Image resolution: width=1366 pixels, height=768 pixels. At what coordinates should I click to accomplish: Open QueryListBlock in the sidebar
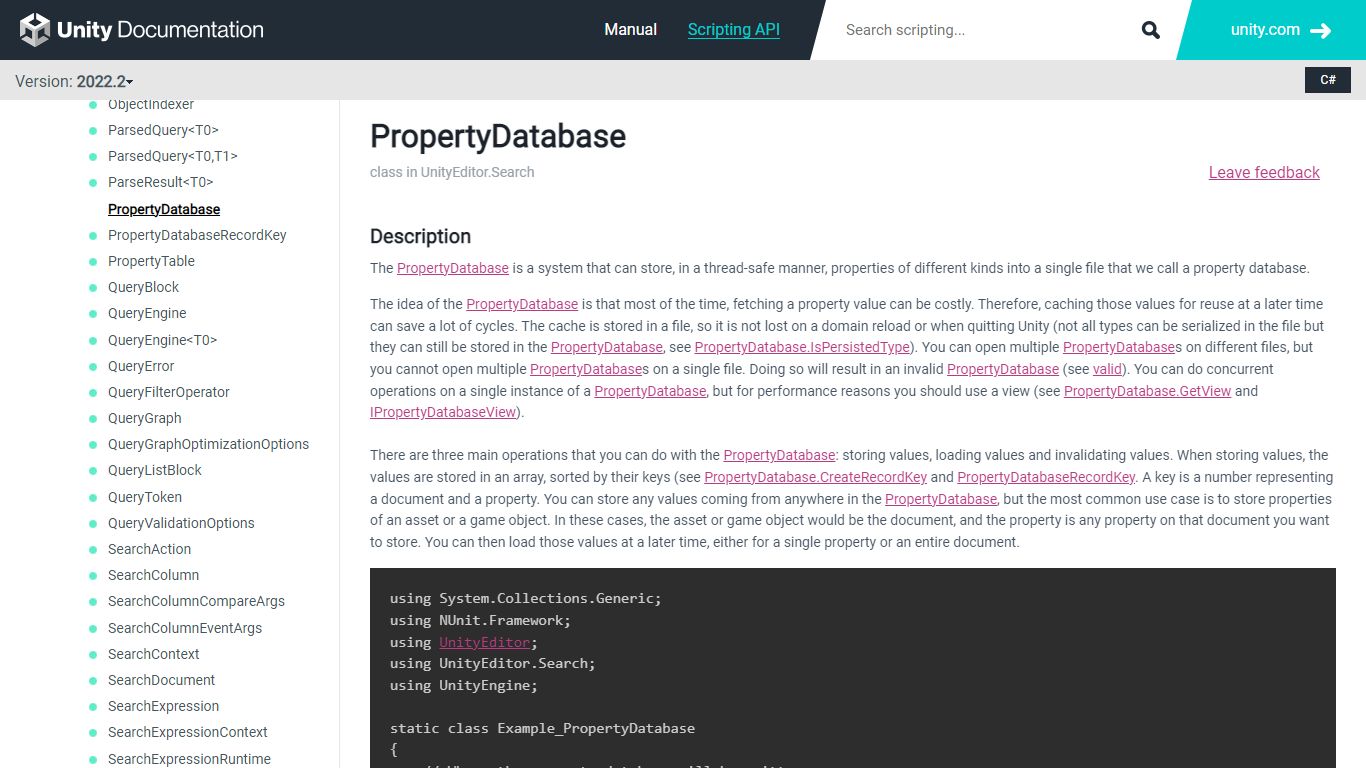(x=155, y=470)
